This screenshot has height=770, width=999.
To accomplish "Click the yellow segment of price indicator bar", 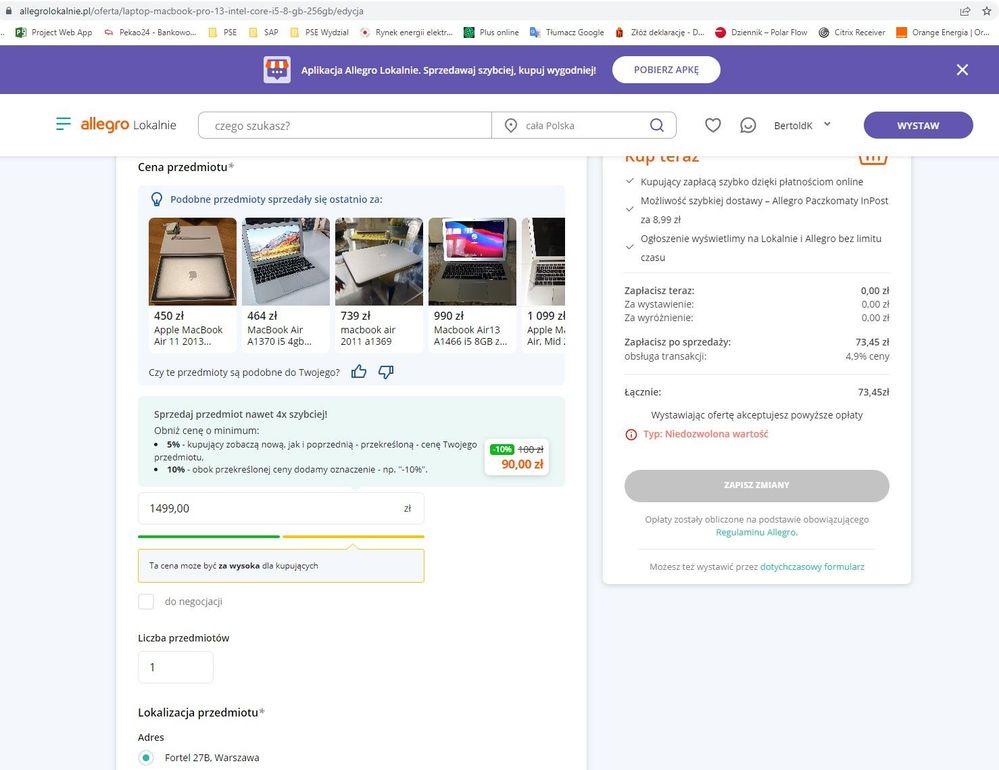I will [x=353, y=536].
